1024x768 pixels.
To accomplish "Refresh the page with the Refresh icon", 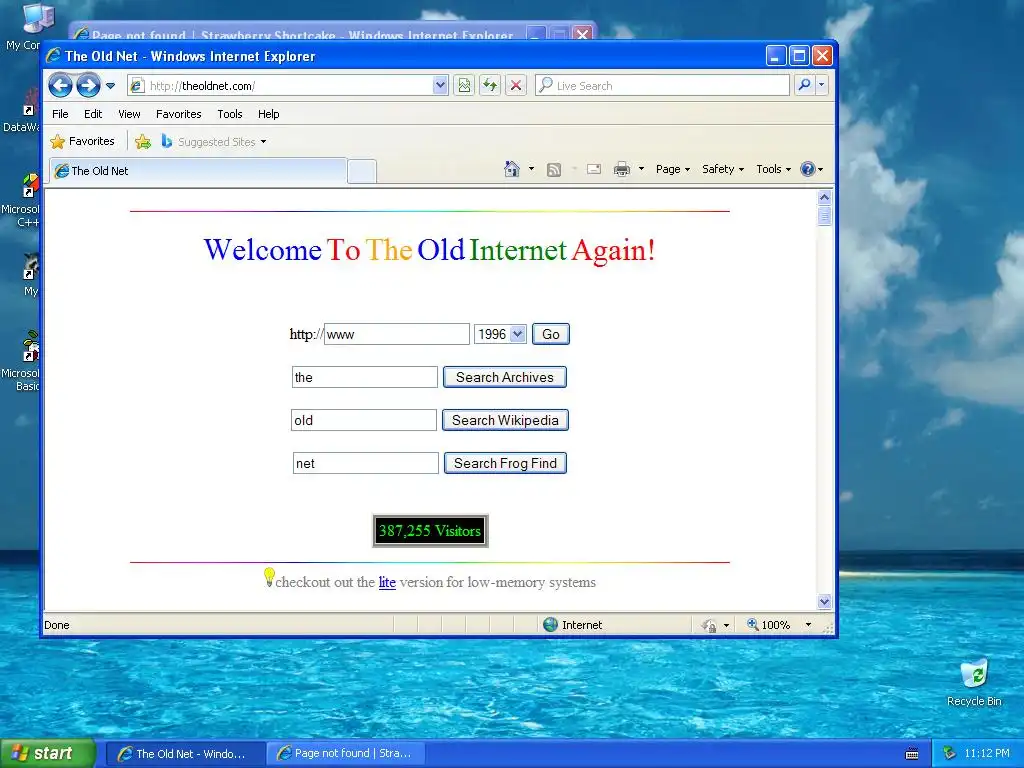I will [x=490, y=86].
